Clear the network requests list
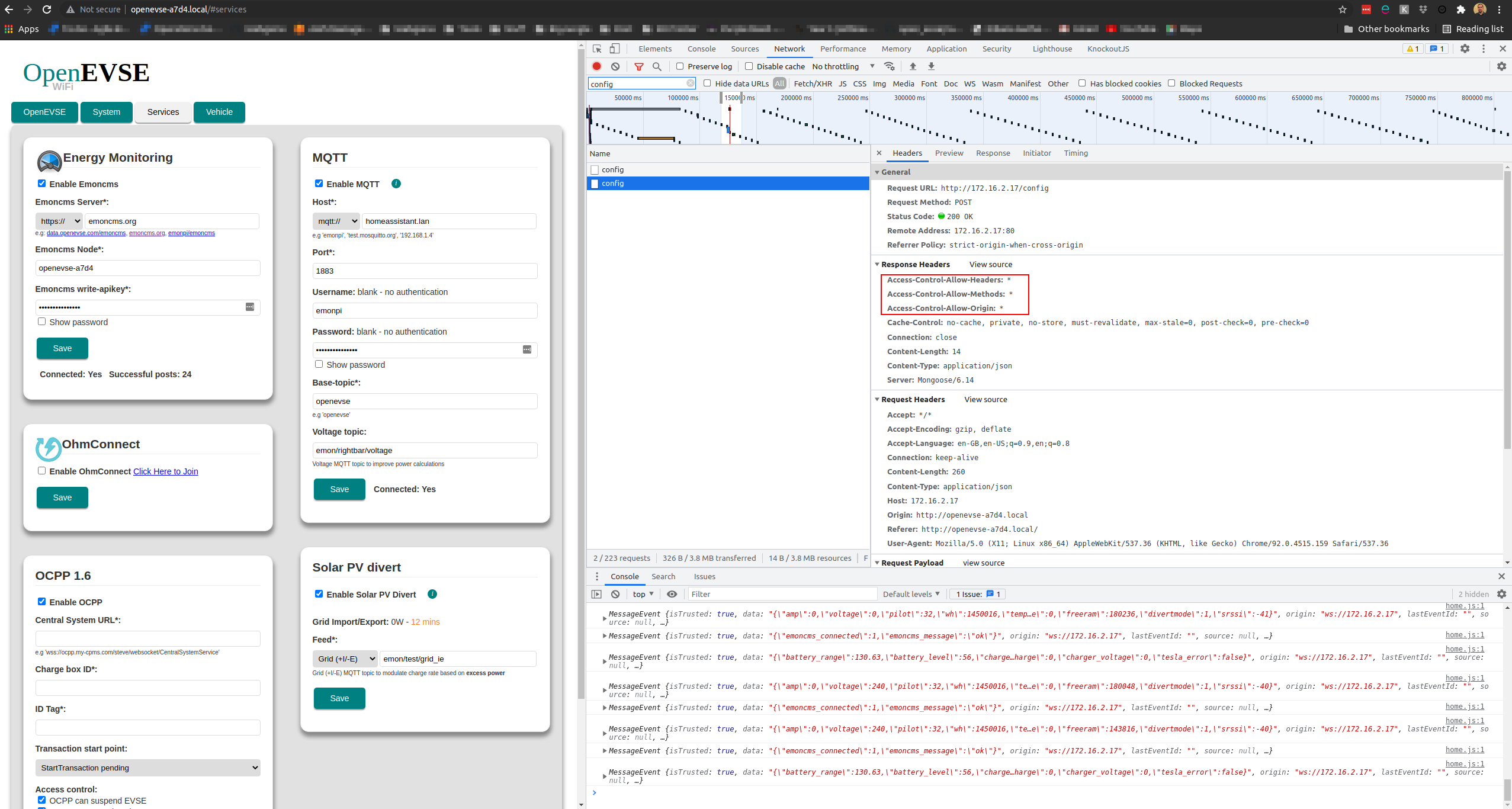 point(615,66)
